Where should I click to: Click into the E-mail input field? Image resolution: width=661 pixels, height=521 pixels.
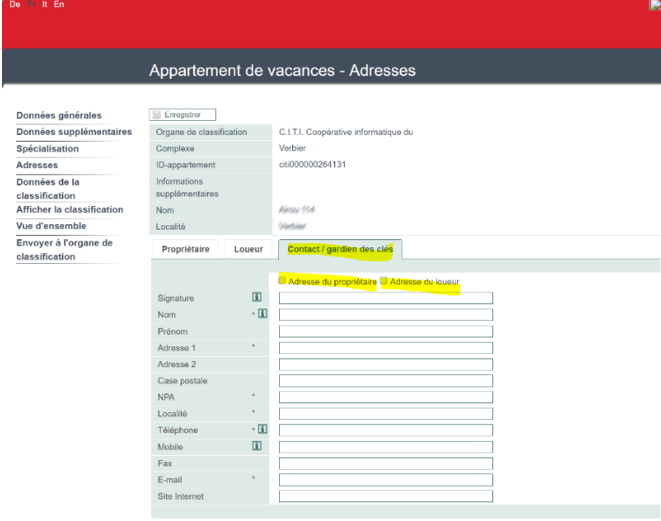[x=385, y=479]
